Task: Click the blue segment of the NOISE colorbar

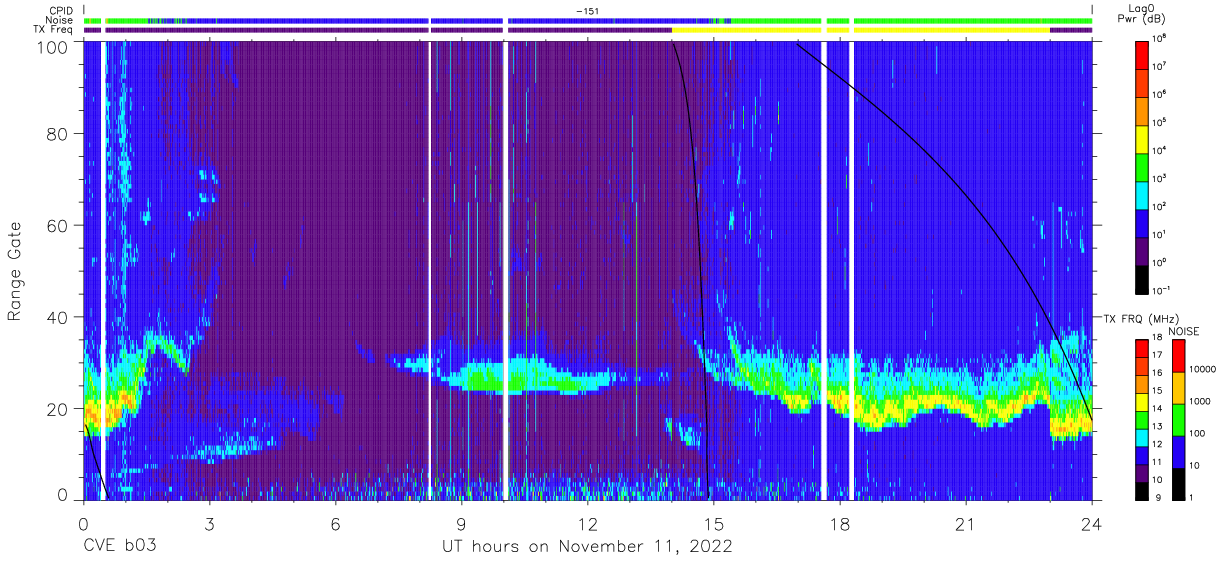Action: coord(1180,451)
